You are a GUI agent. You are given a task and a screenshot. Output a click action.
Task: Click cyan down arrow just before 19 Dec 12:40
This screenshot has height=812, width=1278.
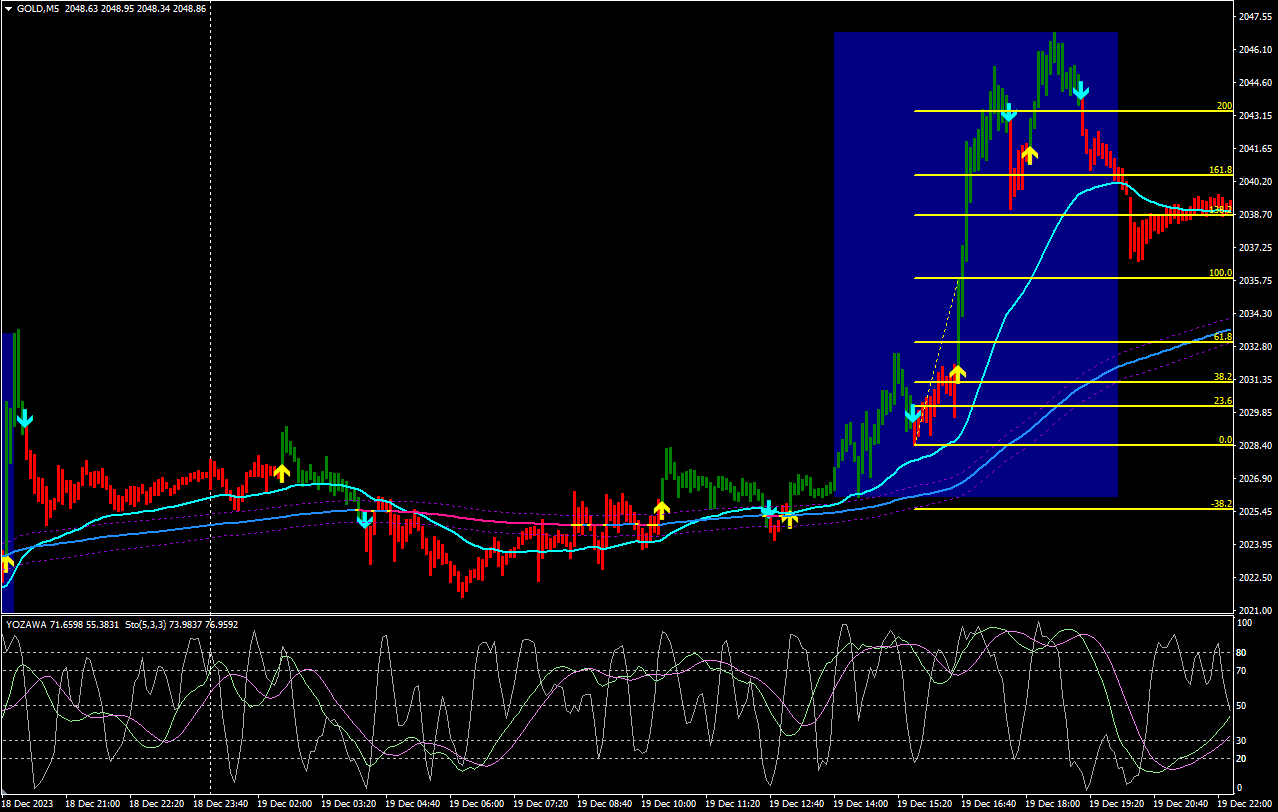tap(769, 510)
